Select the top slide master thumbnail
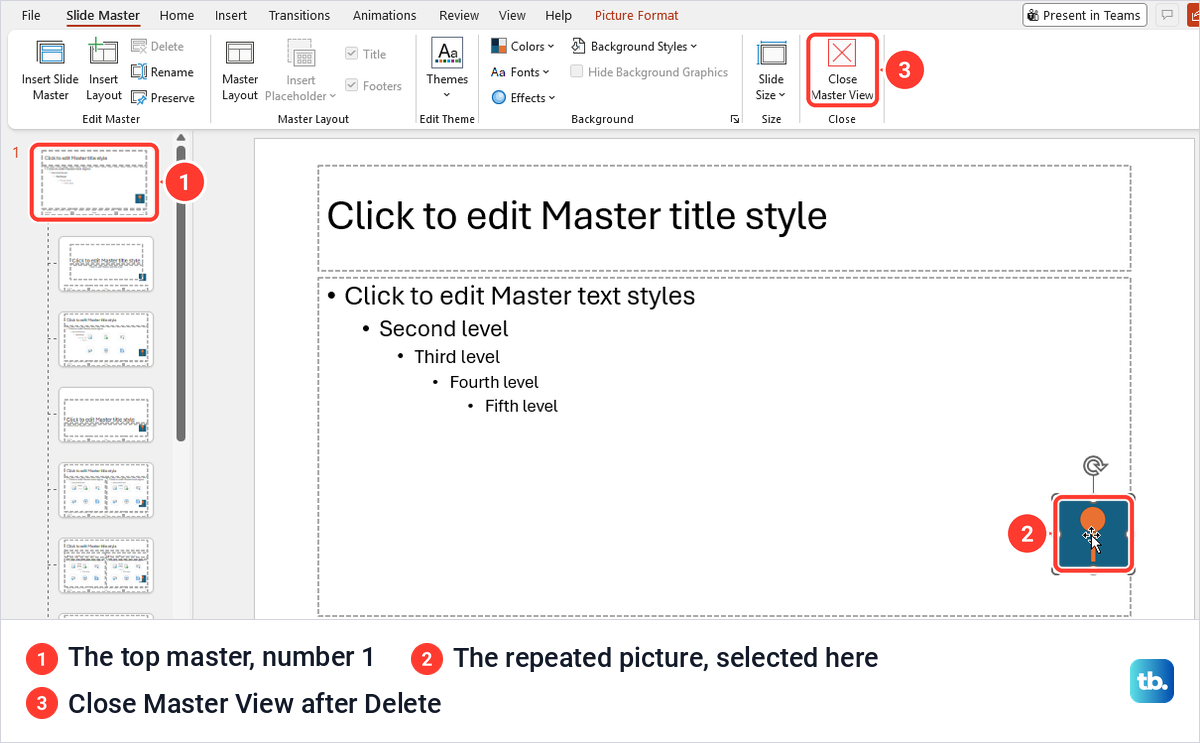This screenshot has height=743, width=1200. click(x=94, y=181)
